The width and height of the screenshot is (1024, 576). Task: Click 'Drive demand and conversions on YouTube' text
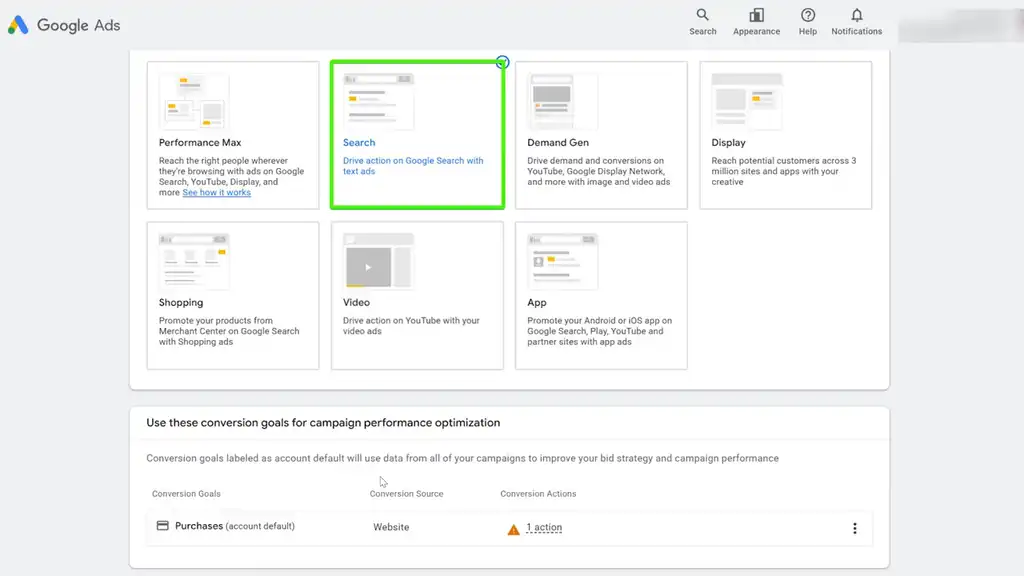pyautogui.click(x=598, y=171)
